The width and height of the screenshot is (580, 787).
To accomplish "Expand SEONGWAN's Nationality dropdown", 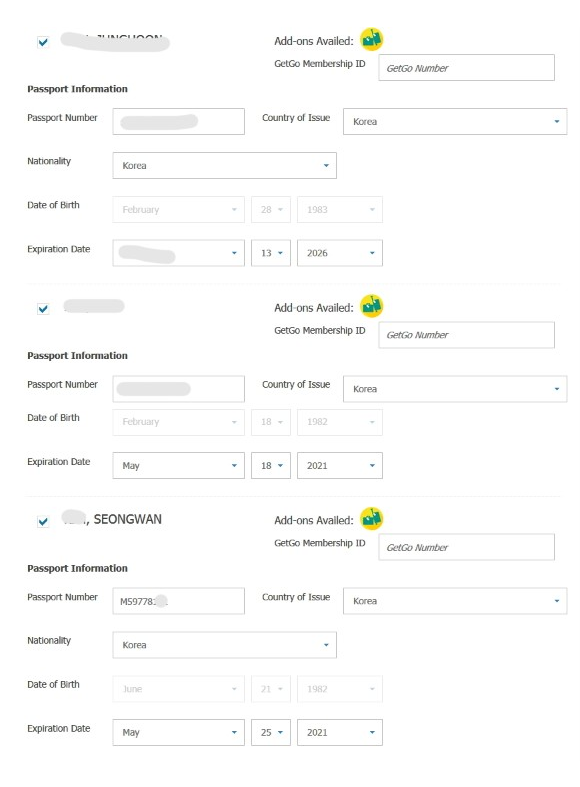I will click(x=224, y=645).
